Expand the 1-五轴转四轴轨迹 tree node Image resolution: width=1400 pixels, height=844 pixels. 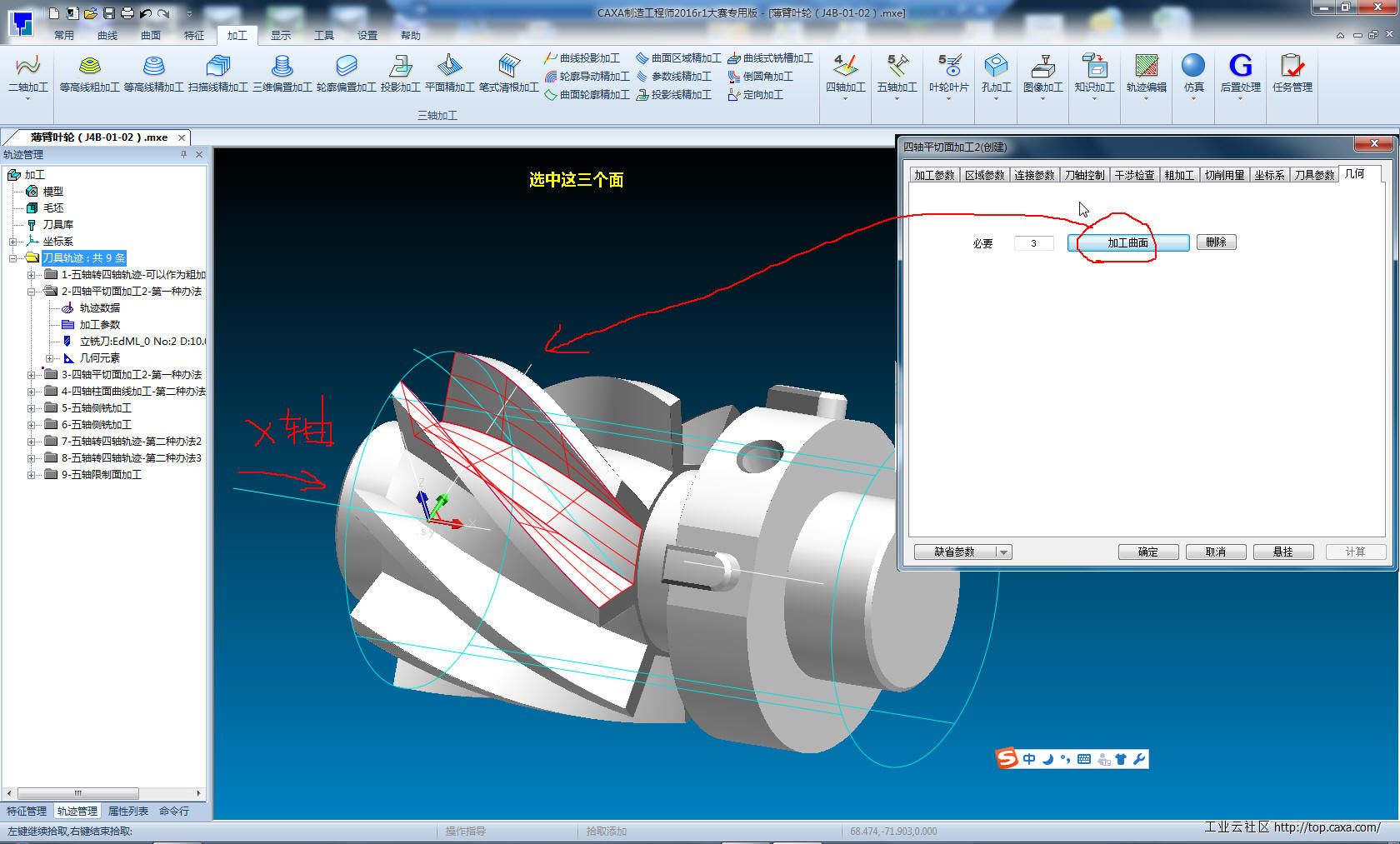click(31, 275)
